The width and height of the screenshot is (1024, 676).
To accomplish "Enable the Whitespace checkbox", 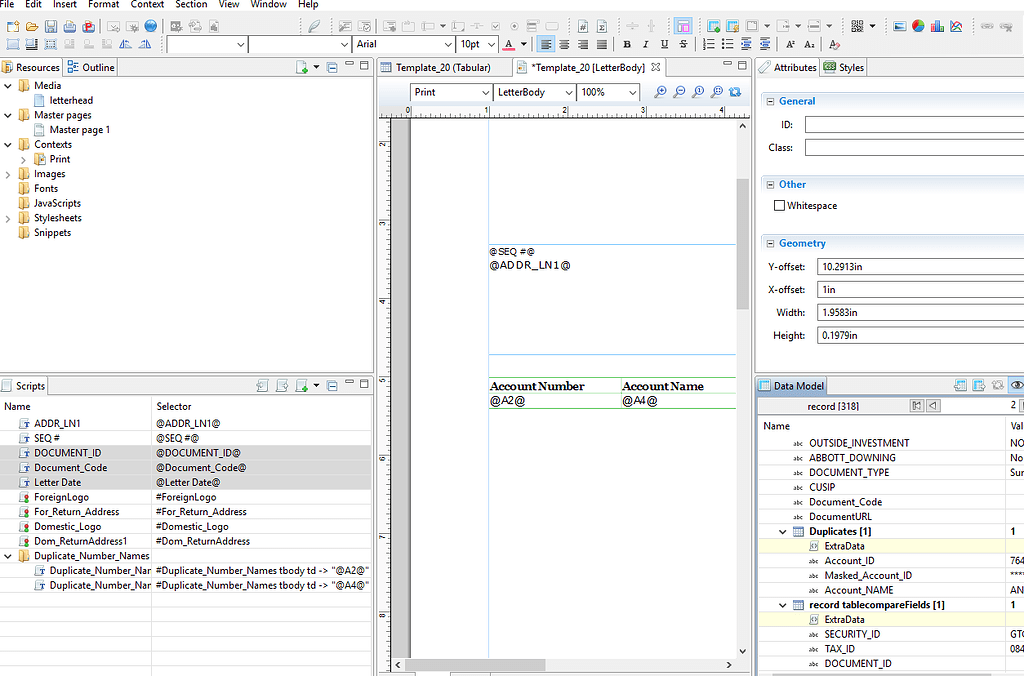I will coord(780,206).
